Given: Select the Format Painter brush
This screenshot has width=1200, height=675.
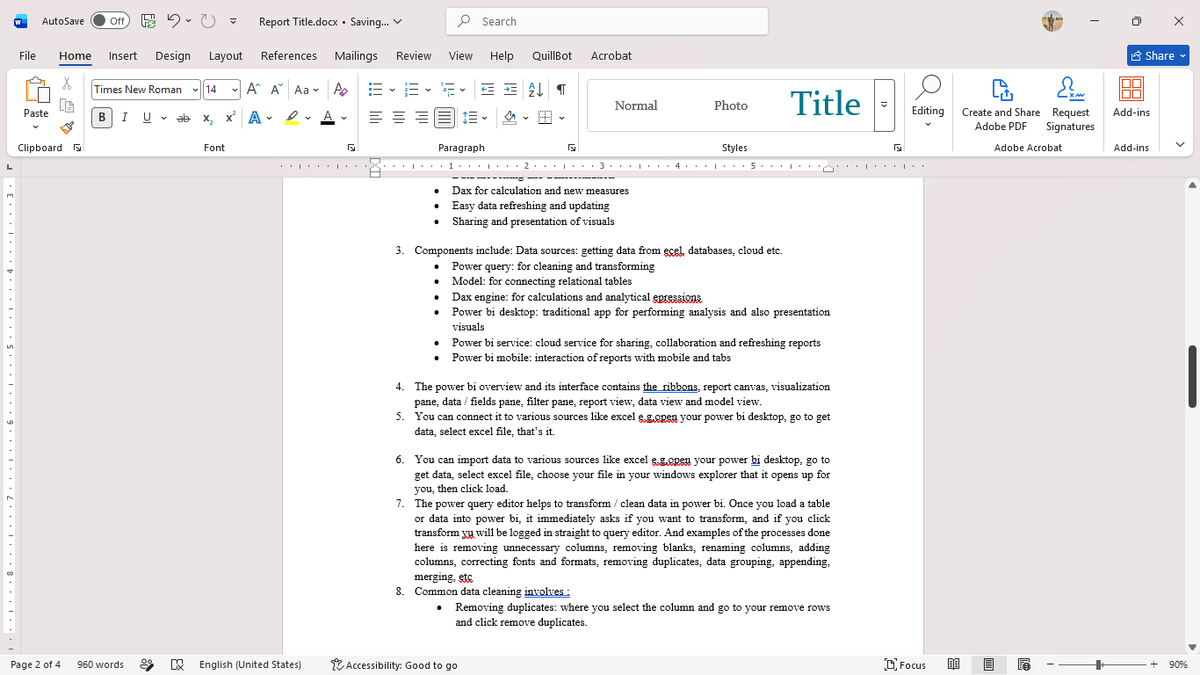Looking at the screenshot, I should (67, 127).
